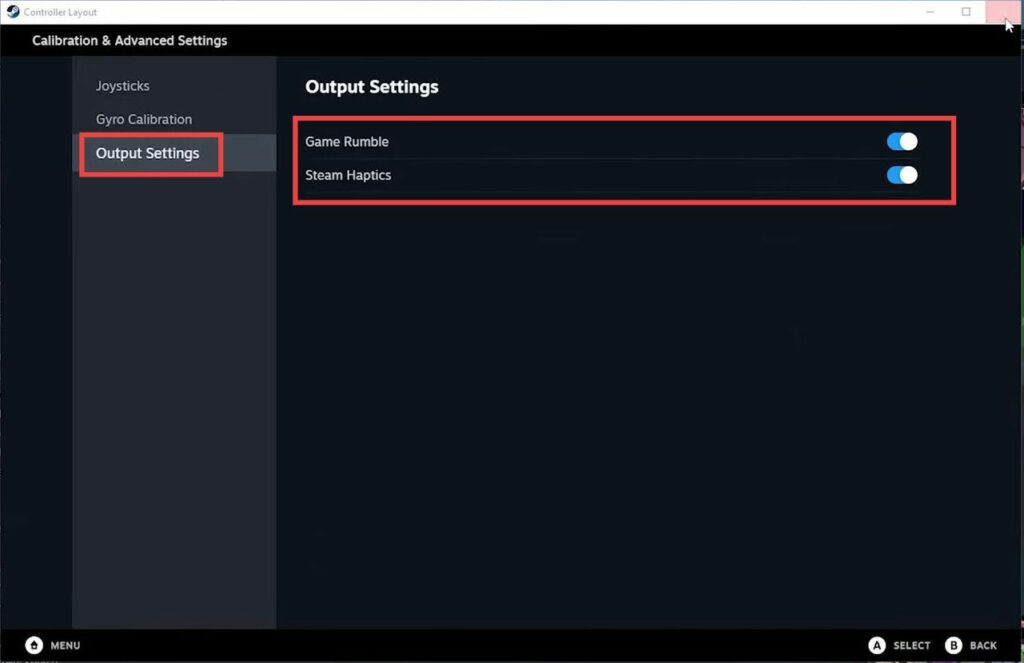
Task: Maximize the Controller Layout window
Action: pyautogui.click(x=966, y=12)
